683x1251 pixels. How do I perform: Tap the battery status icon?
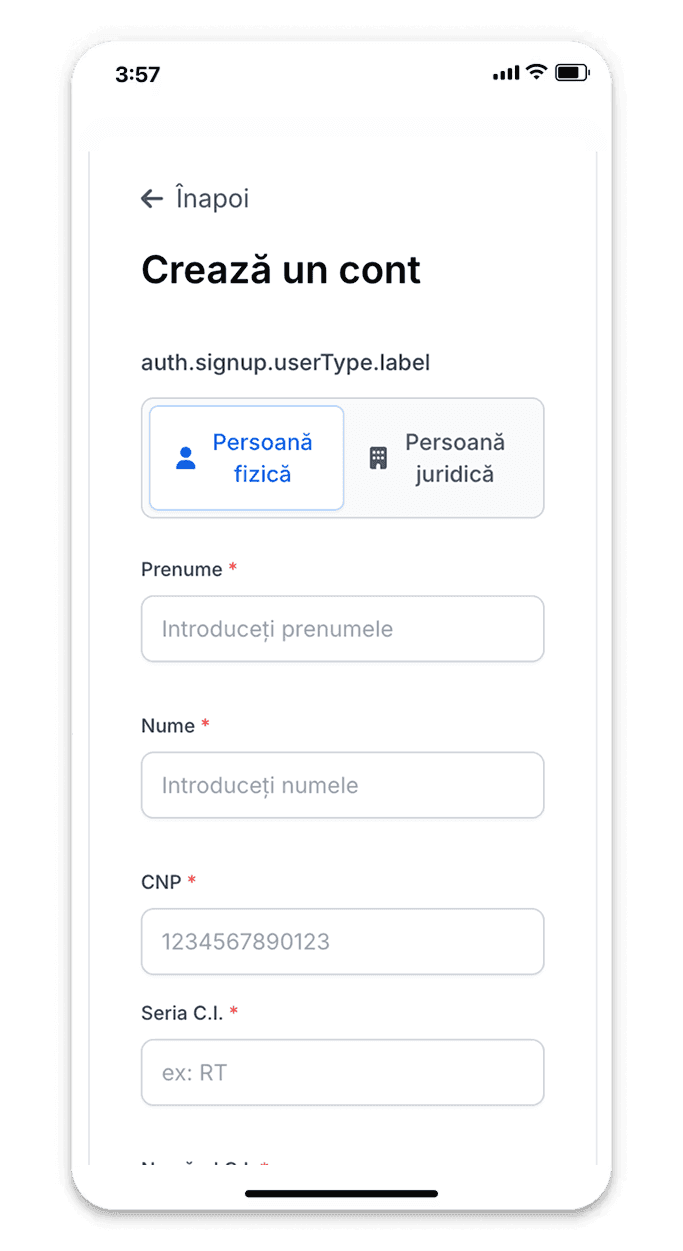coord(571,72)
